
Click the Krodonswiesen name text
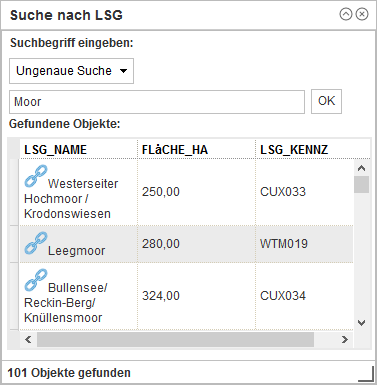[67, 214]
